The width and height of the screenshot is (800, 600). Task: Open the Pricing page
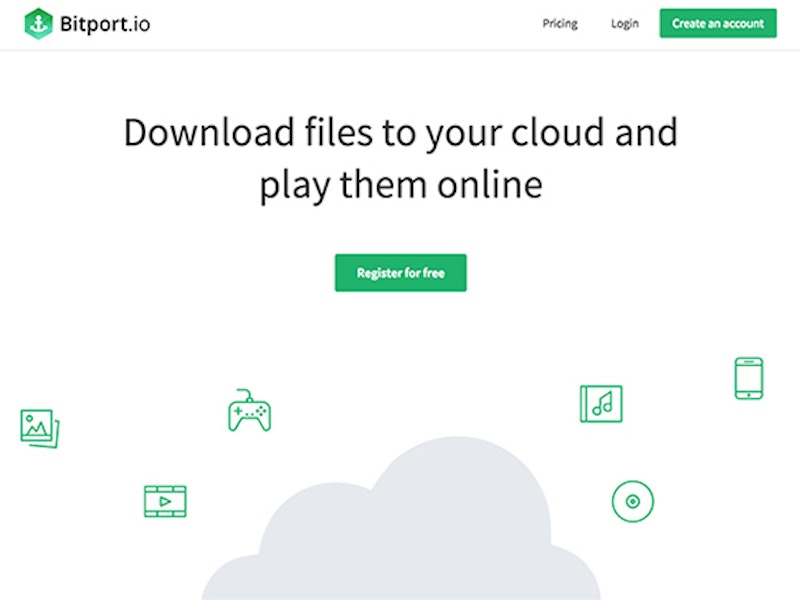559,23
